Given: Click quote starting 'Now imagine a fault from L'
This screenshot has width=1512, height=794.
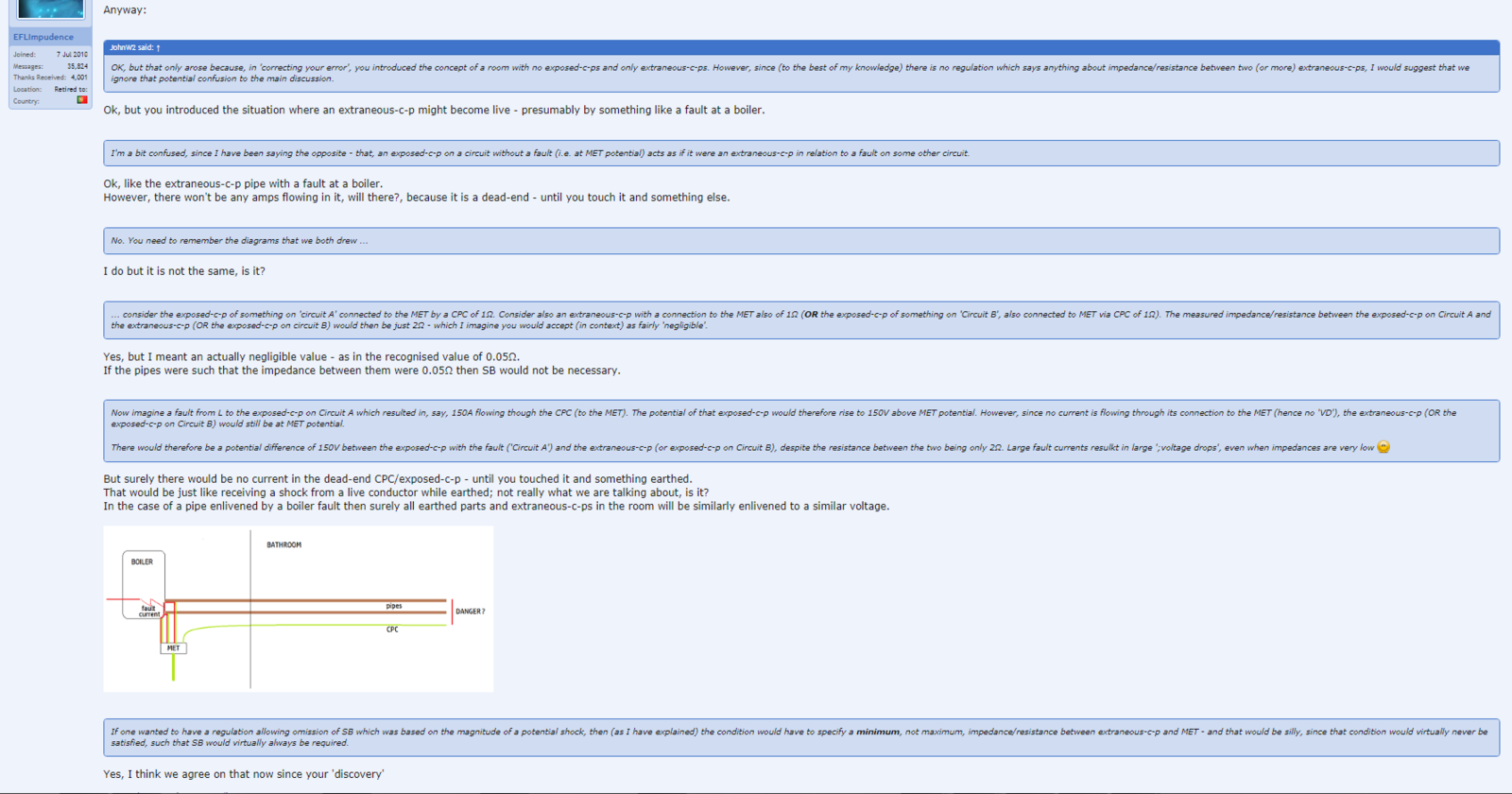Looking at the screenshot, I should (800, 430).
